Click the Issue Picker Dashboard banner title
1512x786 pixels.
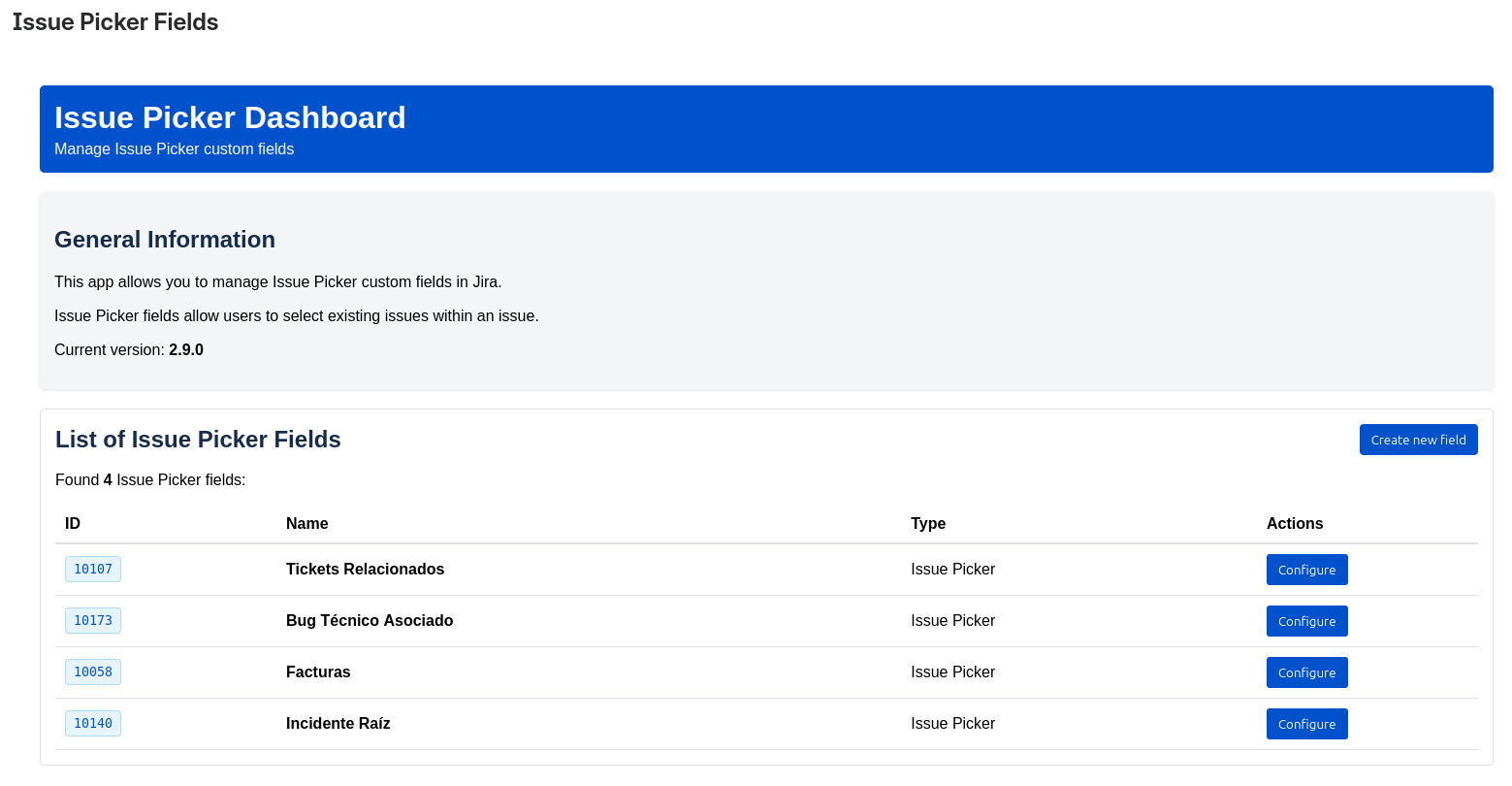click(230, 117)
